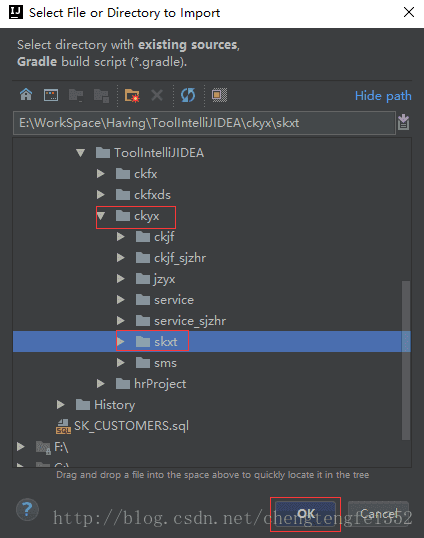Click the SQL file icon for SK_CUSTOMERS.sql

(x=63, y=426)
